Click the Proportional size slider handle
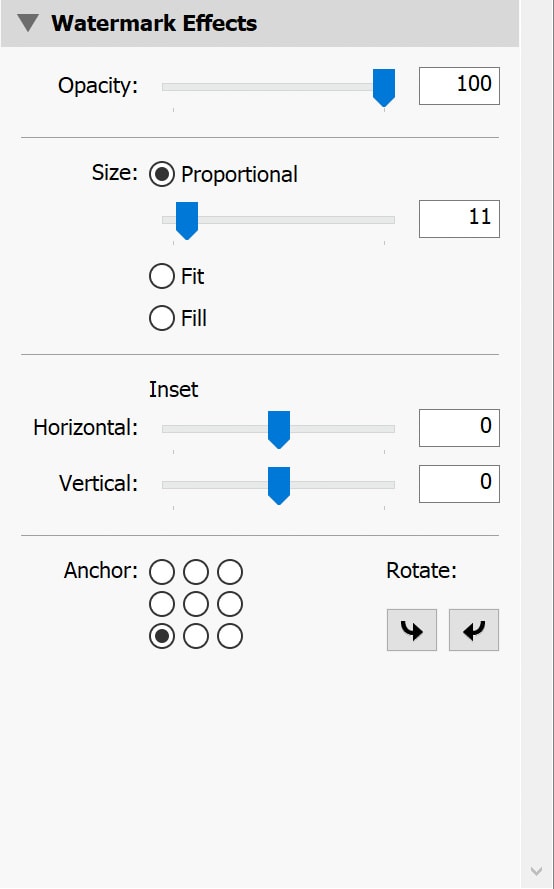Viewport: 554px width, 889px height. coord(187,221)
